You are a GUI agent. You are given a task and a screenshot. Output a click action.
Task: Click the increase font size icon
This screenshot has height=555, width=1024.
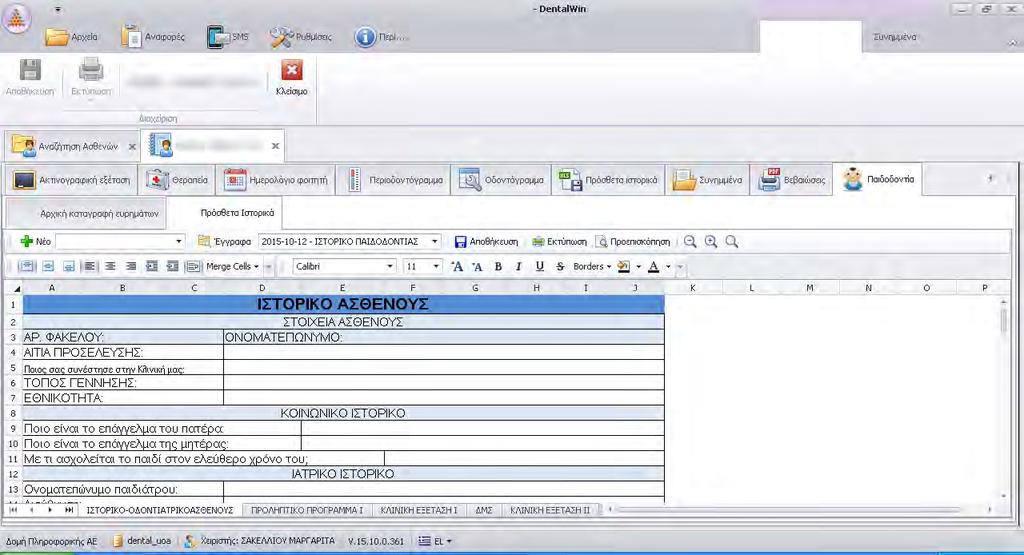pos(457,266)
